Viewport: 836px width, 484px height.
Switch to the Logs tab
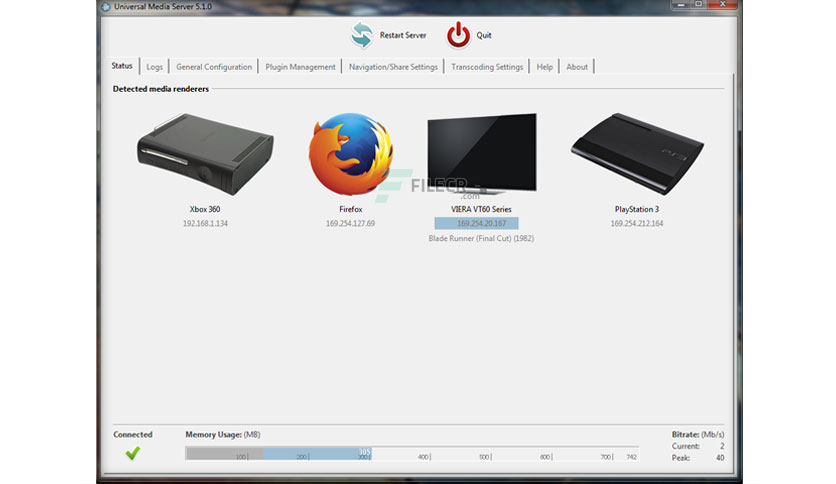click(155, 67)
